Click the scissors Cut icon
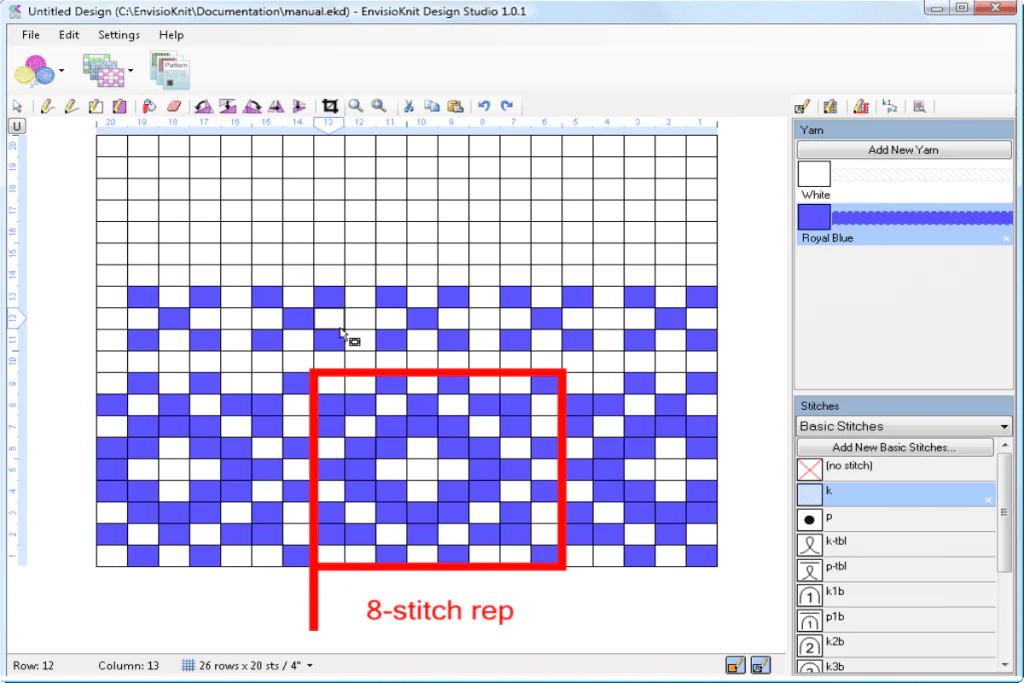Screen dimensions: 1024x683 point(408,106)
